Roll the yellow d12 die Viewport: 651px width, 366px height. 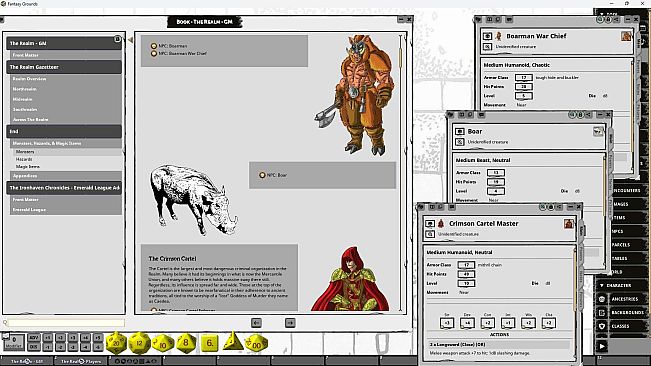(x=140, y=343)
